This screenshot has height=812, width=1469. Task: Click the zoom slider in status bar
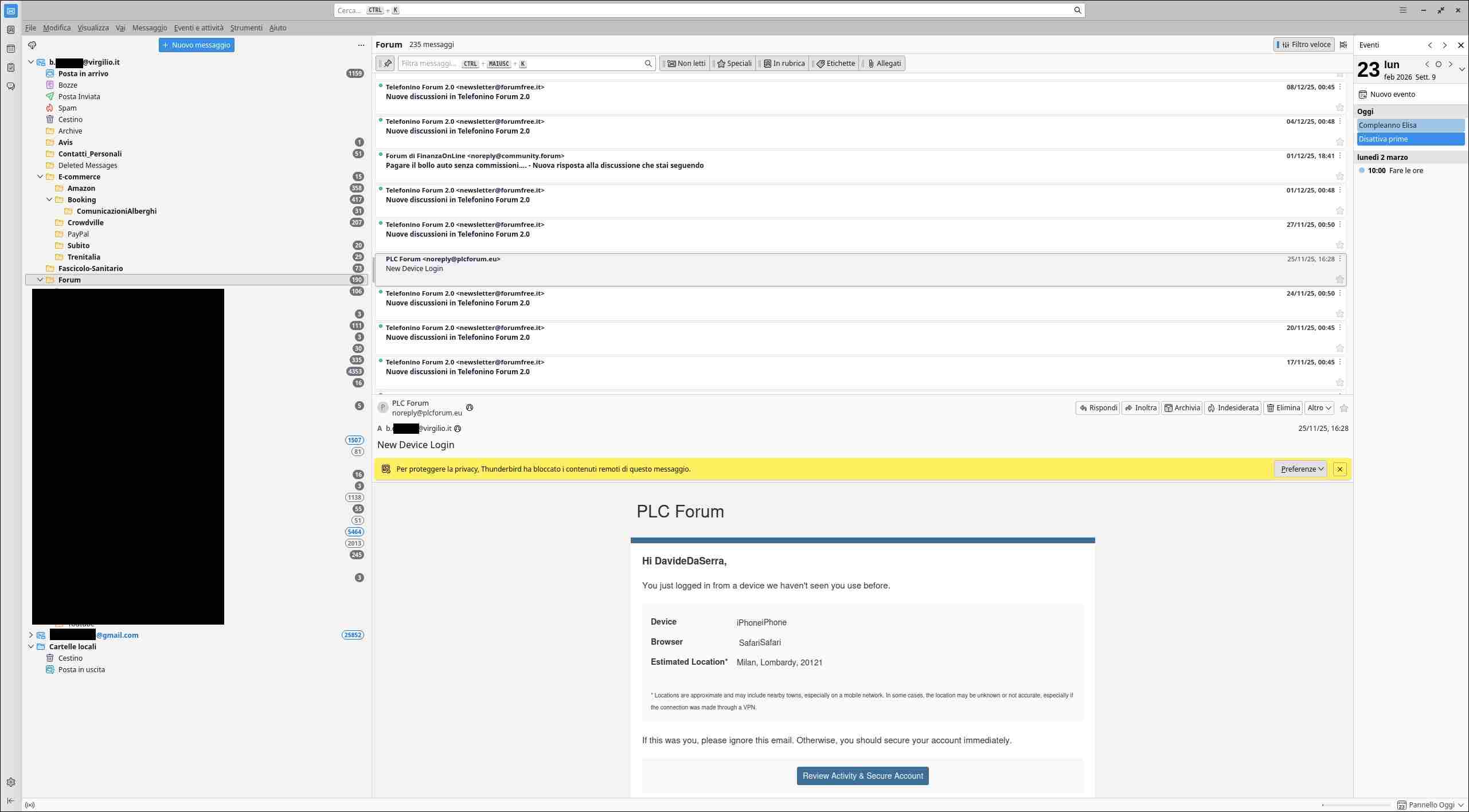point(1355,805)
